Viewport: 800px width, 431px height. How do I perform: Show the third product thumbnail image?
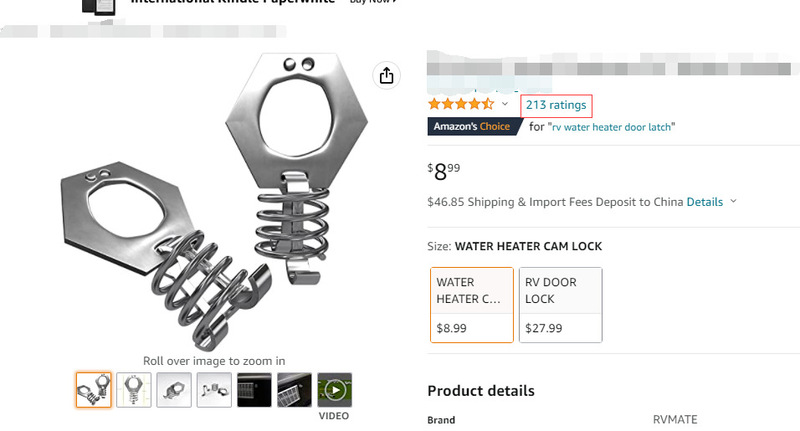(x=174, y=389)
